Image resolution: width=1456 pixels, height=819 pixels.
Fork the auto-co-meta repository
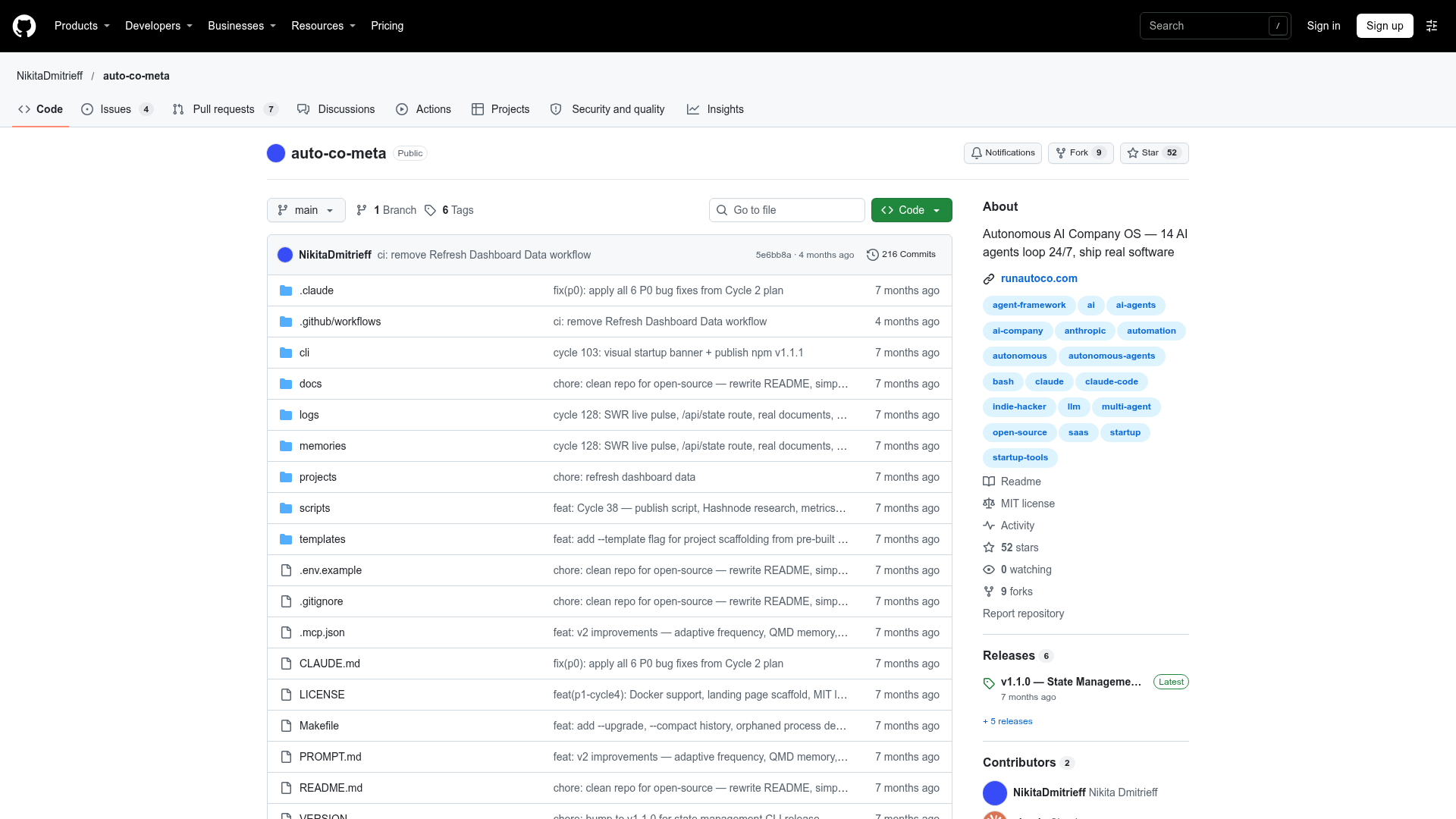click(1081, 153)
